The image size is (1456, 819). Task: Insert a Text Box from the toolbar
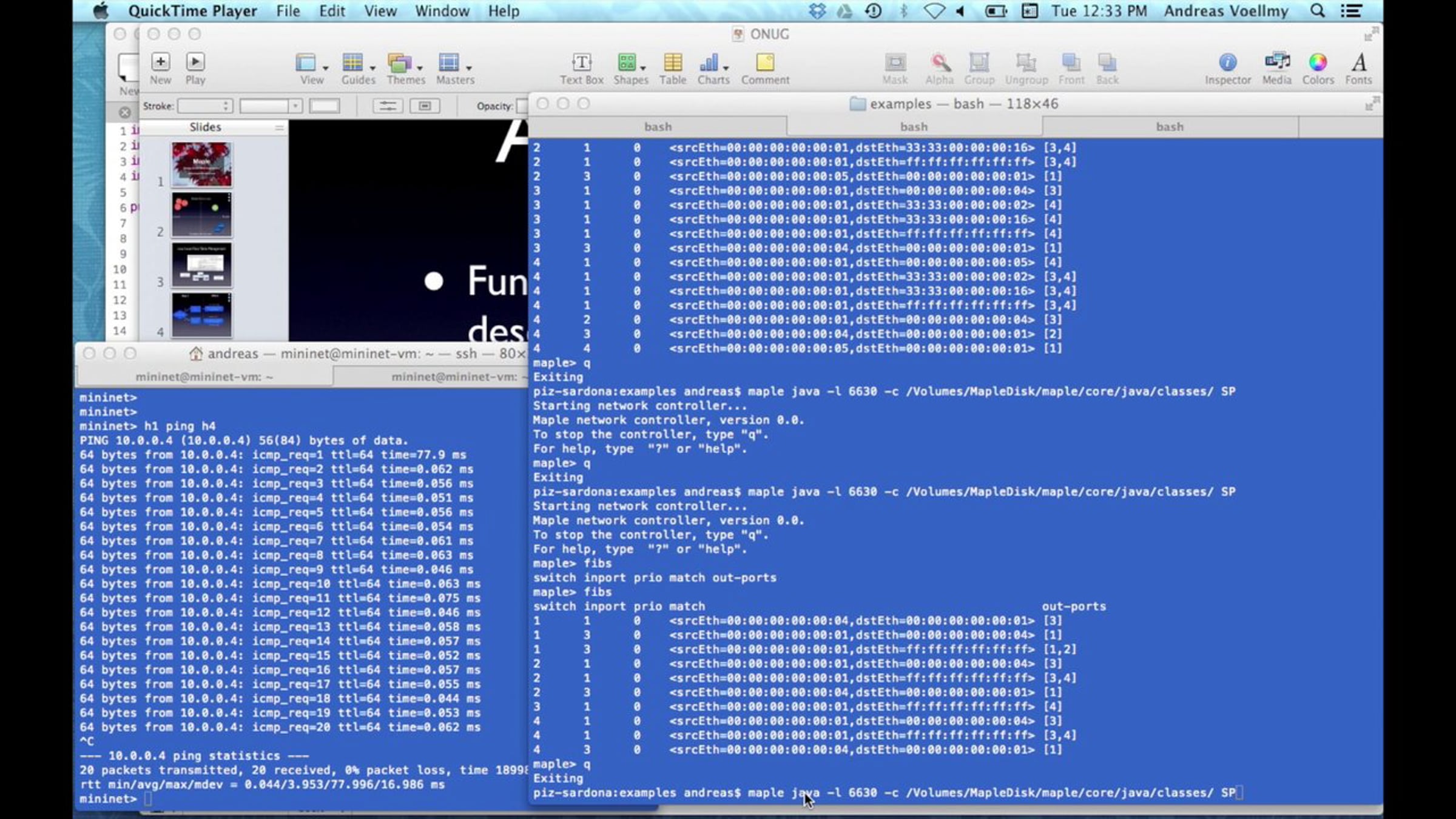[581, 62]
